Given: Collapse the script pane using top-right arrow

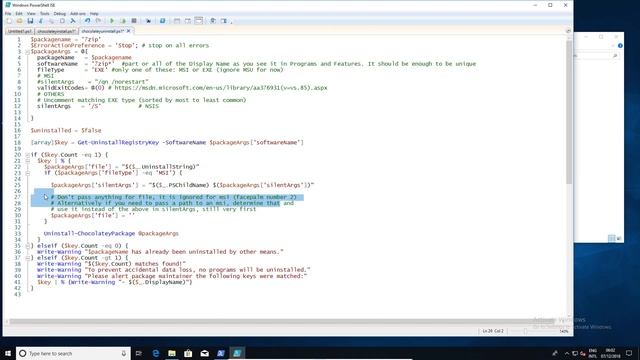Looking at the screenshot, I should click(x=568, y=31).
